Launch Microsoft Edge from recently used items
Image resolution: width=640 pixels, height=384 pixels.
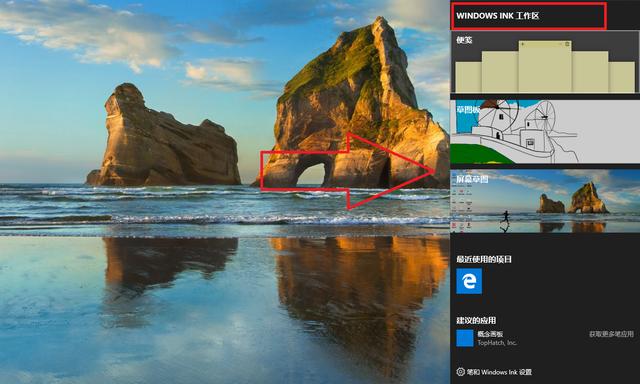(469, 281)
